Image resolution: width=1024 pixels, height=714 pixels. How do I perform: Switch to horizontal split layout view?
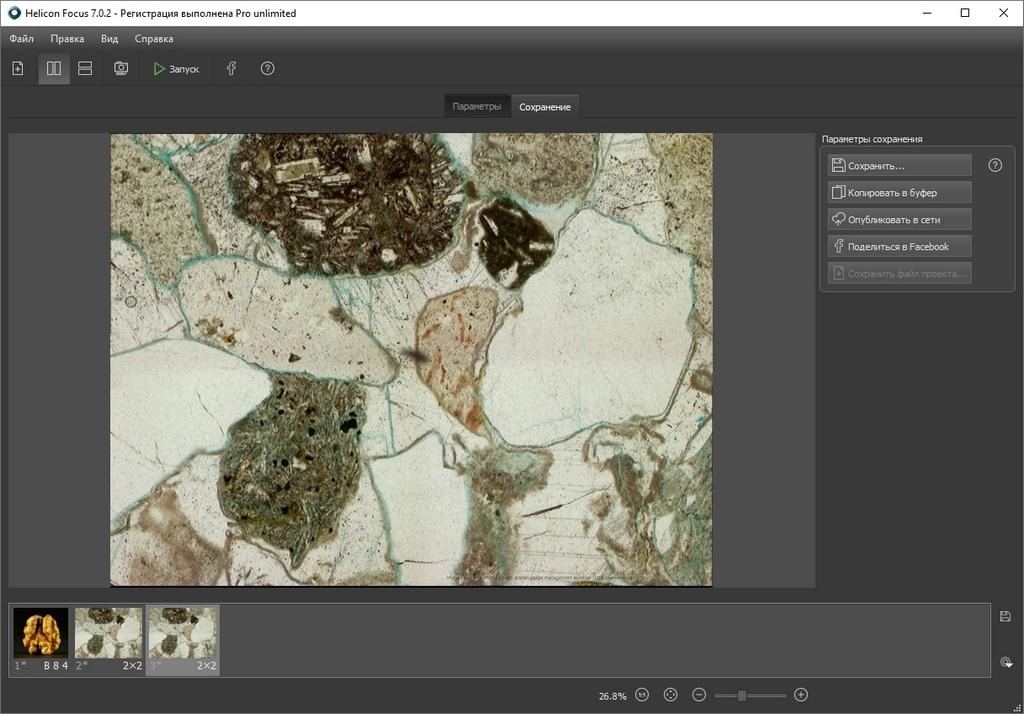(85, 69)
